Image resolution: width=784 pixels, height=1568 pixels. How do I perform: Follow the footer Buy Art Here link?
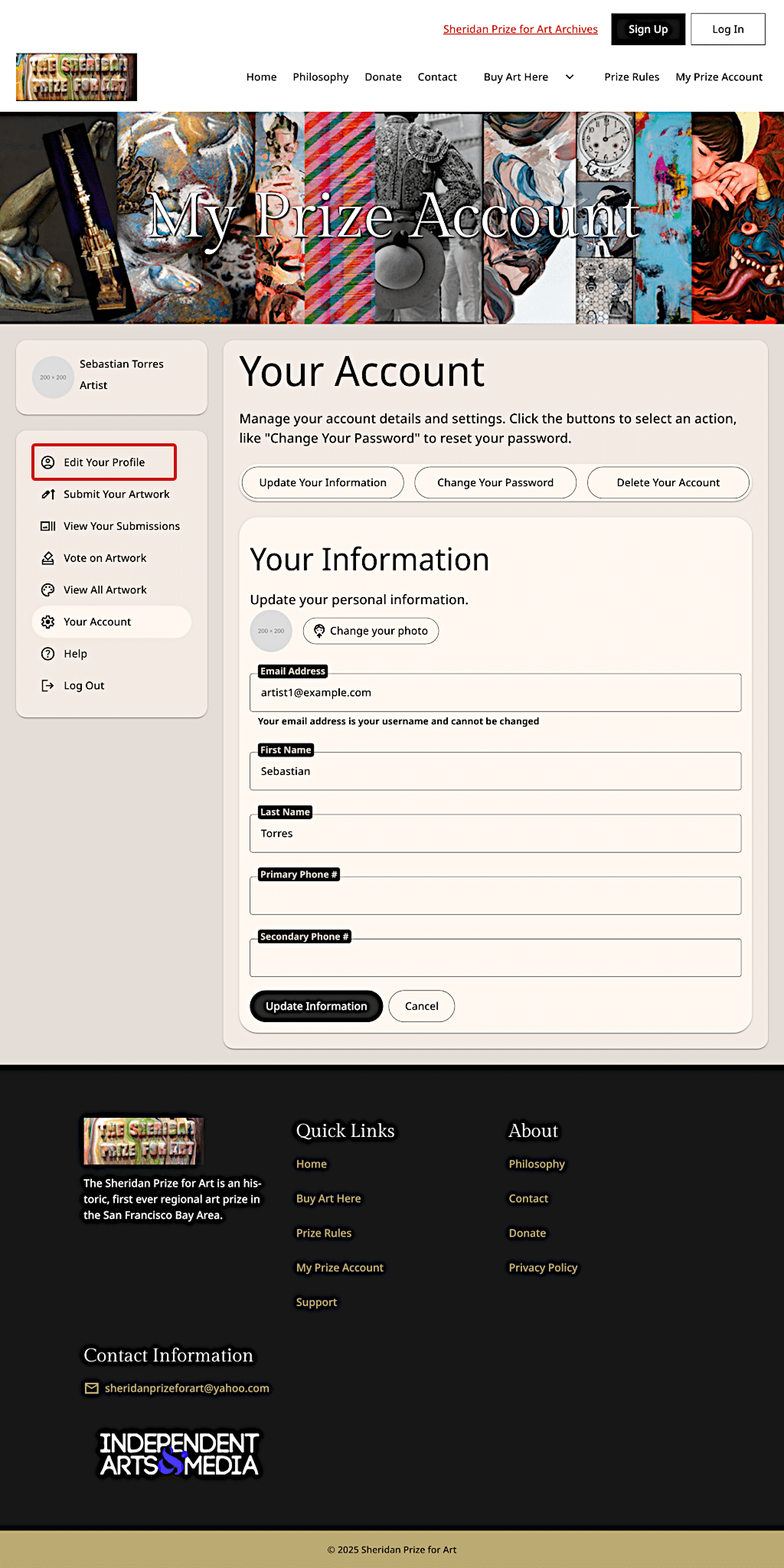[x=328, y=1198]
